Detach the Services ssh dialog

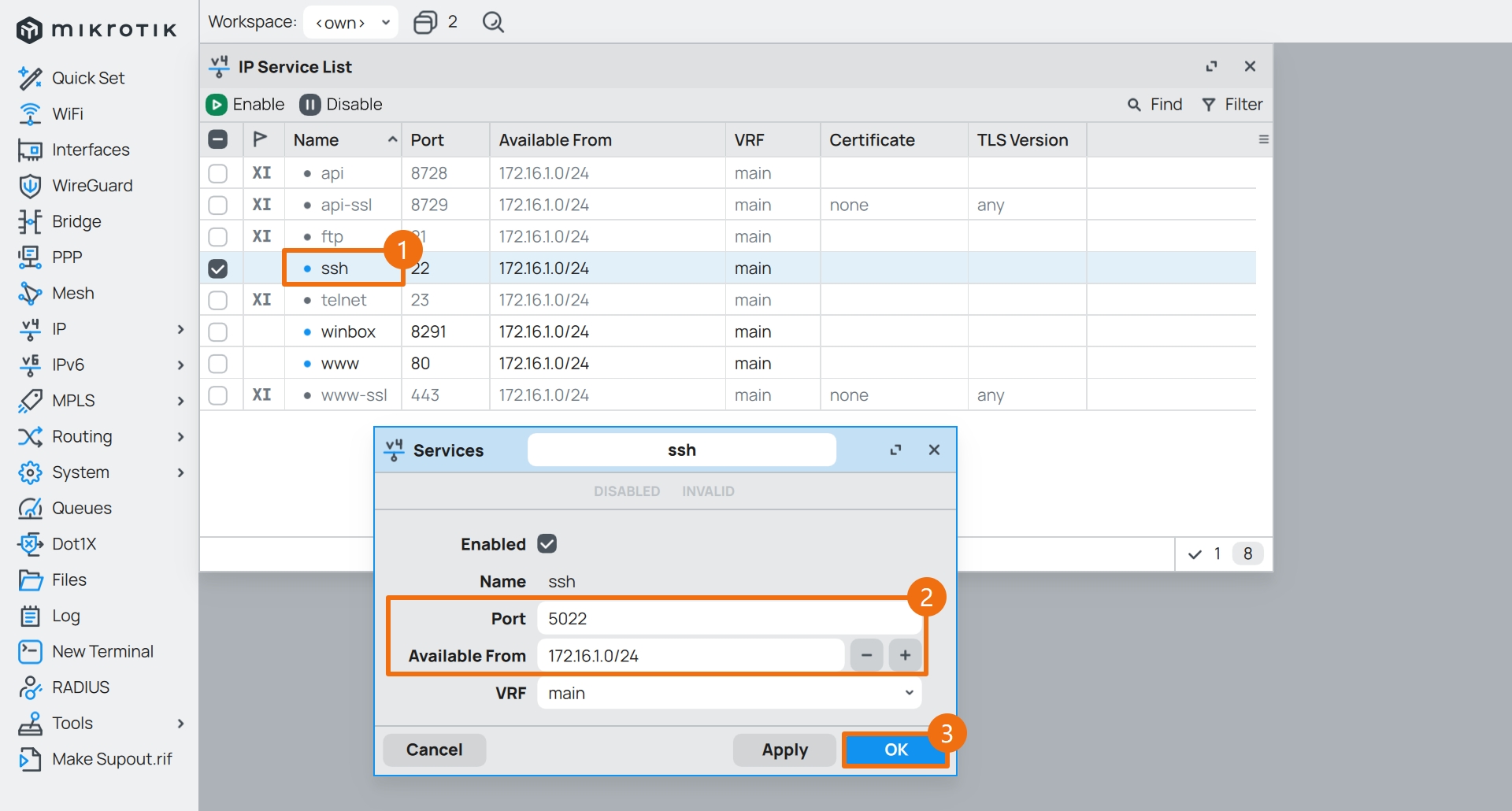895,450
